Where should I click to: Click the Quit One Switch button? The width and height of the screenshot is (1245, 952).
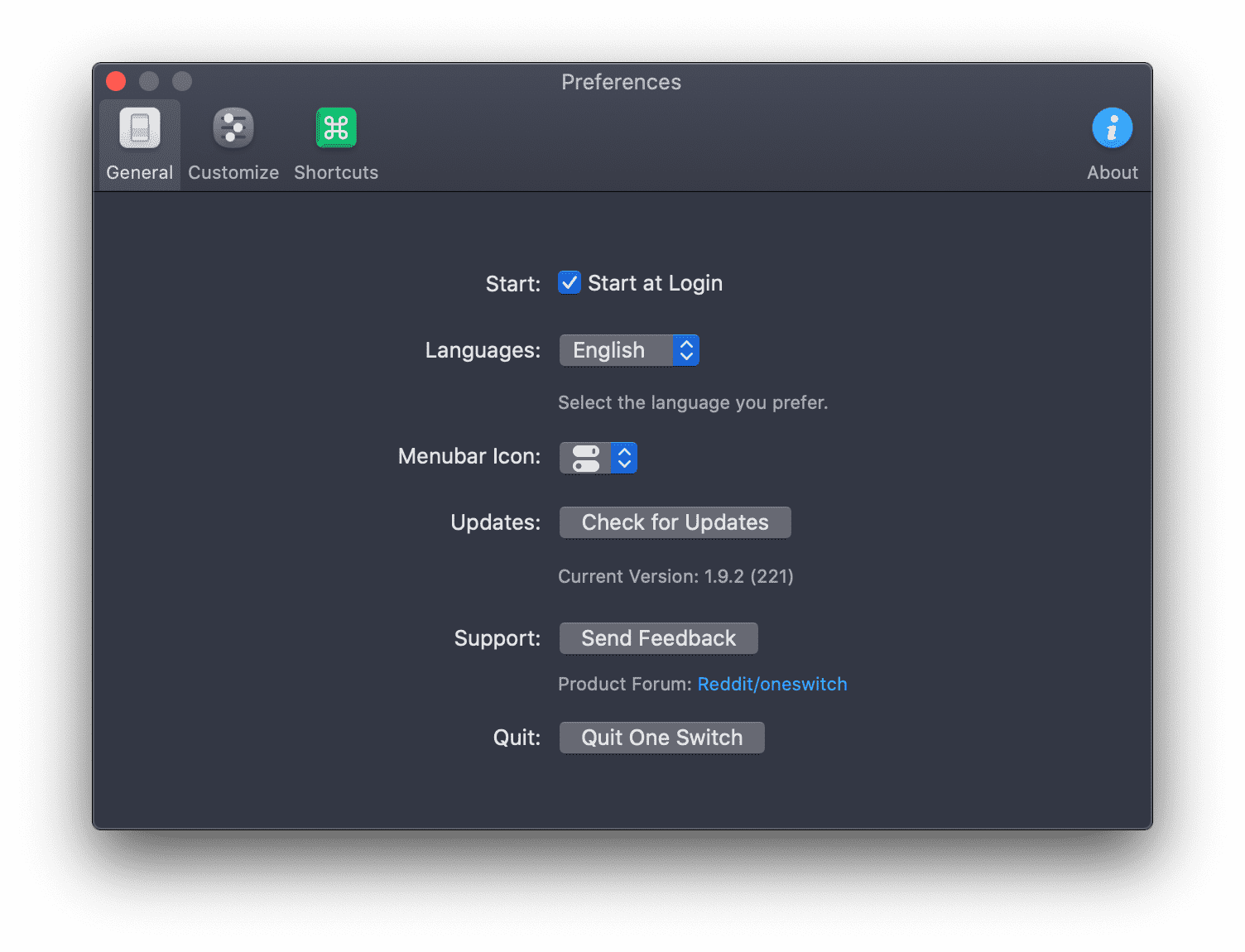pos(662,738)
